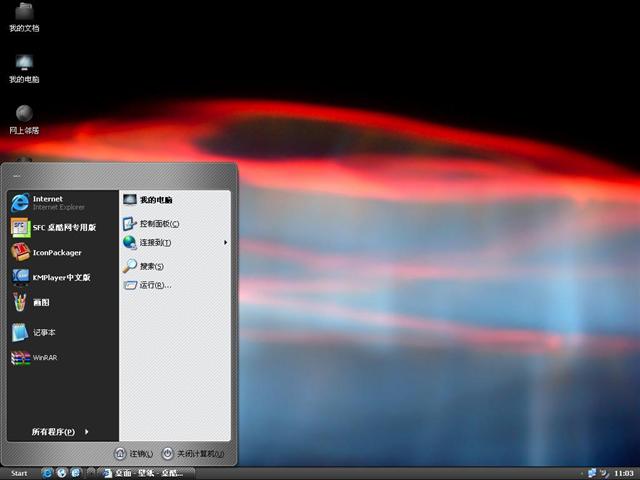Expand the 连接到 submenu arrow

pyautogui.click(x=225, y=242)
